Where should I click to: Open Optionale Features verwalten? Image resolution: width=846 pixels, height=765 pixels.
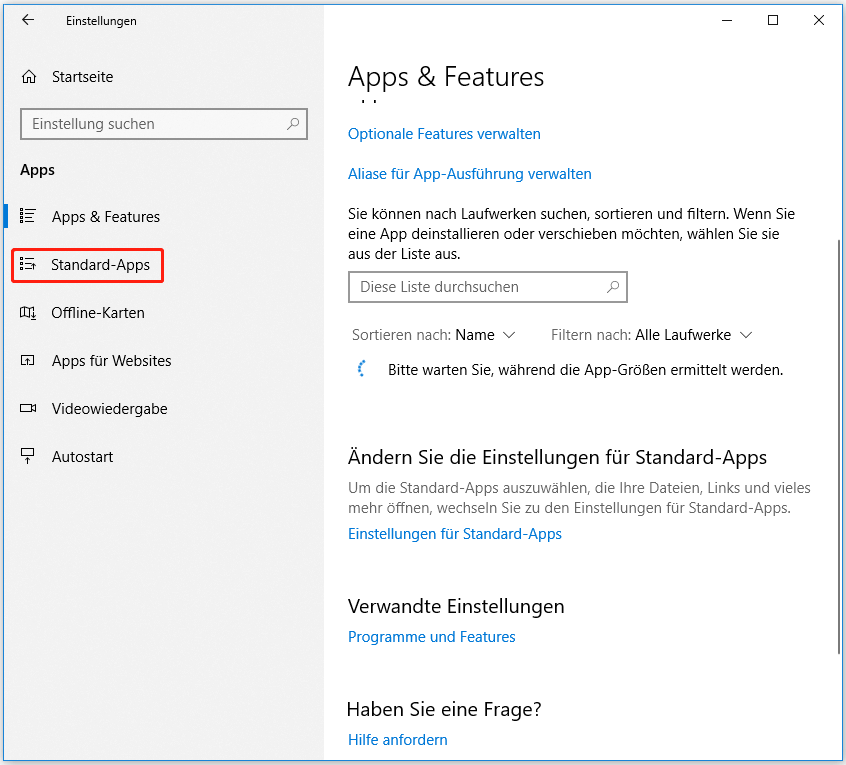(x=444, y=134)
